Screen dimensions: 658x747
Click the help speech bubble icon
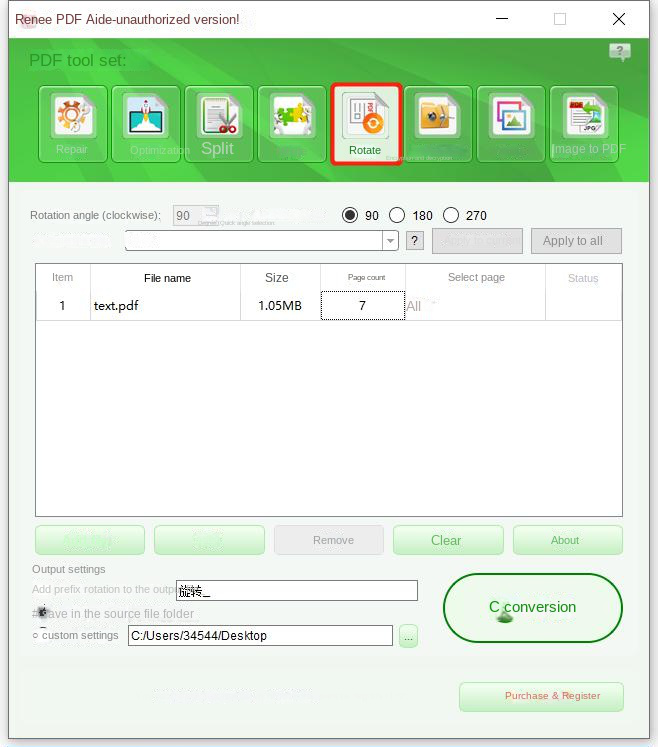click(x=620, y=53)
